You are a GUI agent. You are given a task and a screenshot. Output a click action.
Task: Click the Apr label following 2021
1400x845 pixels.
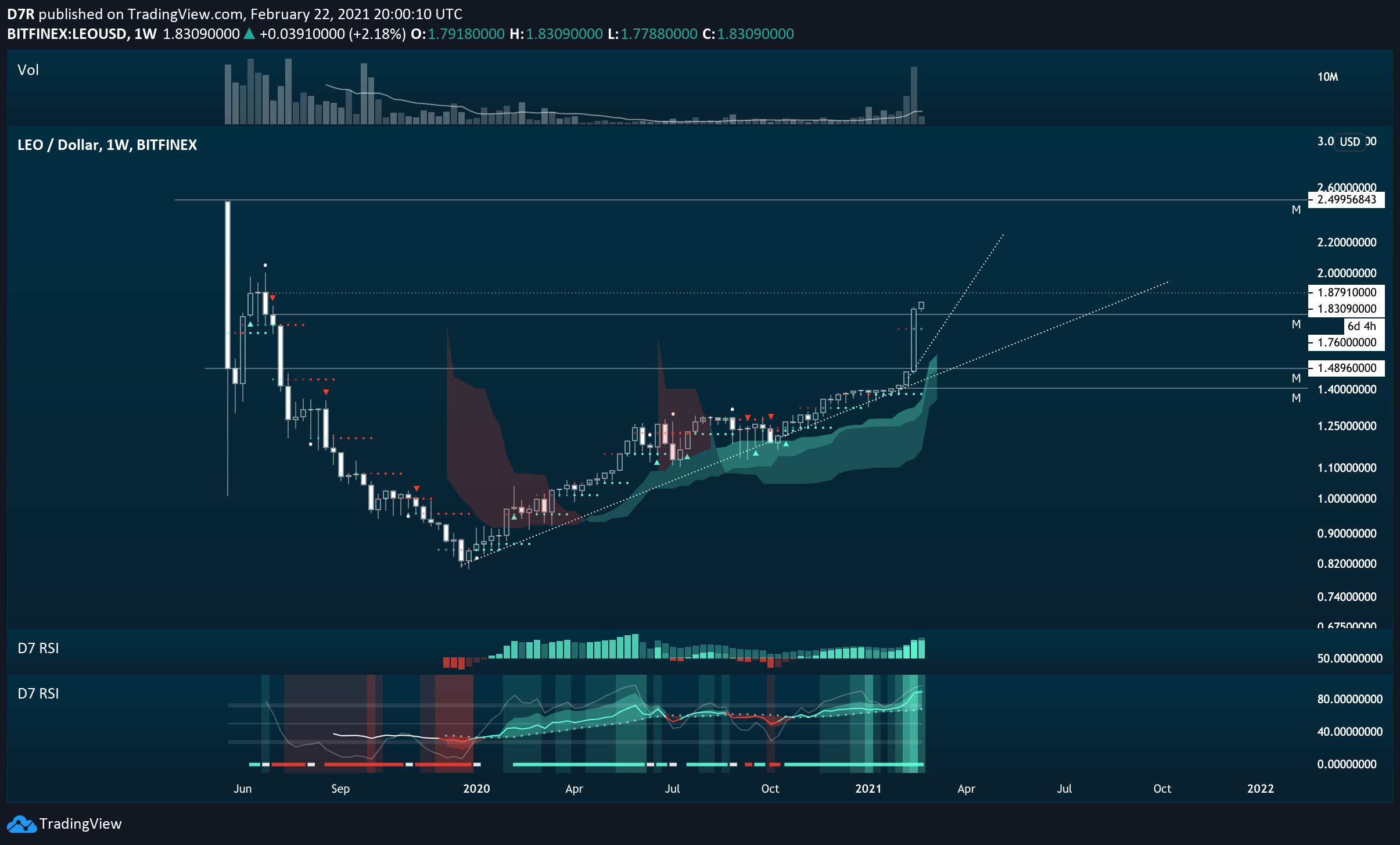966,789
